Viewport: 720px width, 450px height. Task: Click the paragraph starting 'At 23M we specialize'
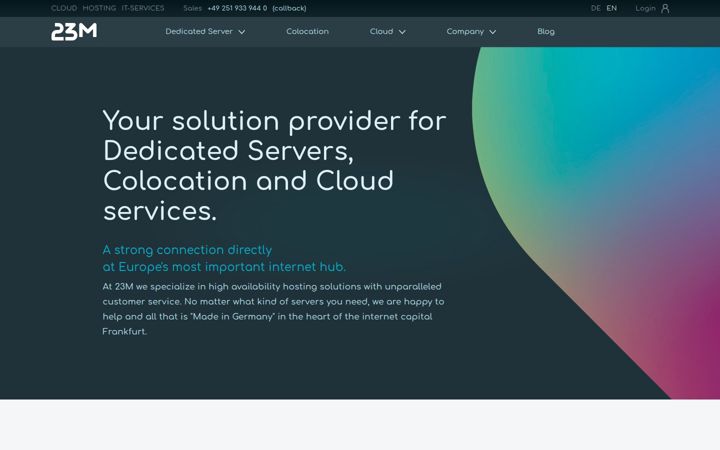pyautogui.click(x=273, y=309)
